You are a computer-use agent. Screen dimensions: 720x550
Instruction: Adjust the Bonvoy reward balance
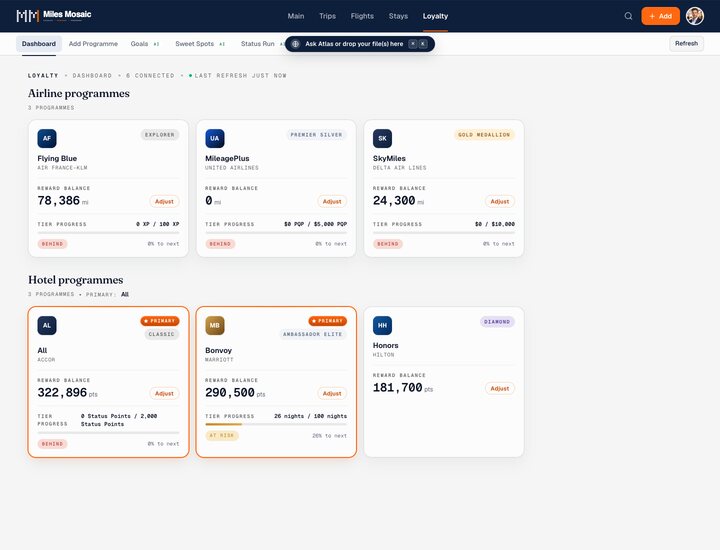pos(332,393)
